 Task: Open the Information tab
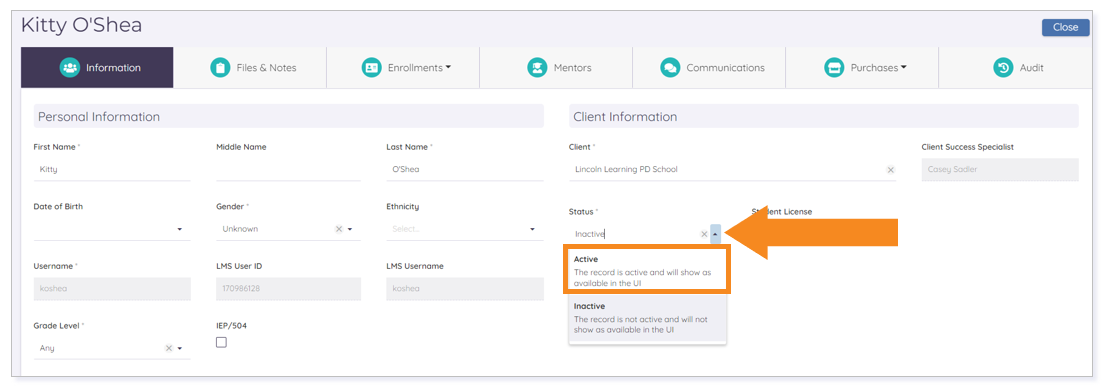[x=98, y=68]
